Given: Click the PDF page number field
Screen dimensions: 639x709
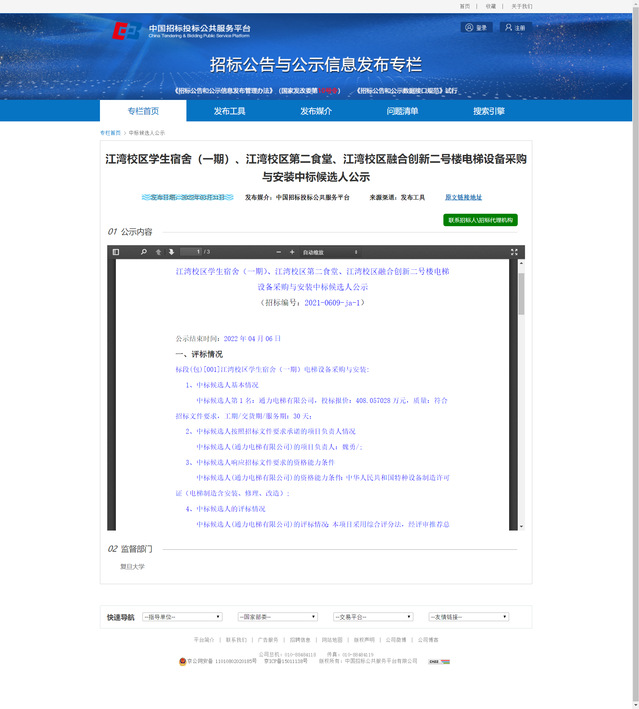Looking at the screenshot, I should pos(192,252).
